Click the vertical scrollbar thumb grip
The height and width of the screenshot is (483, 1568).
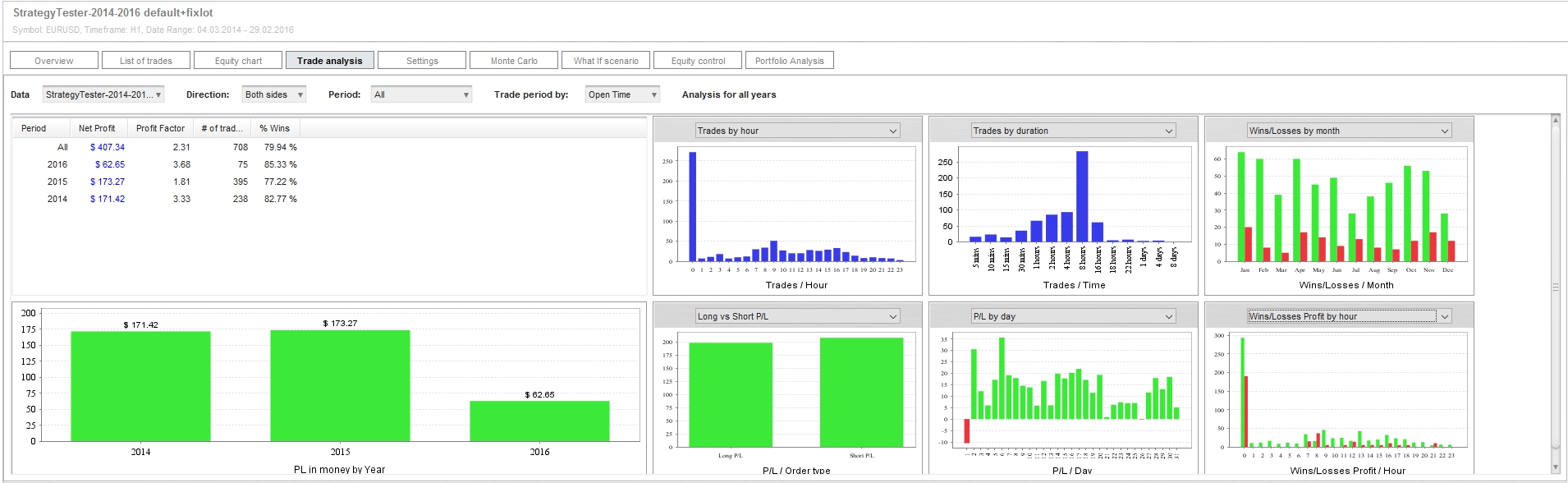1555,287
